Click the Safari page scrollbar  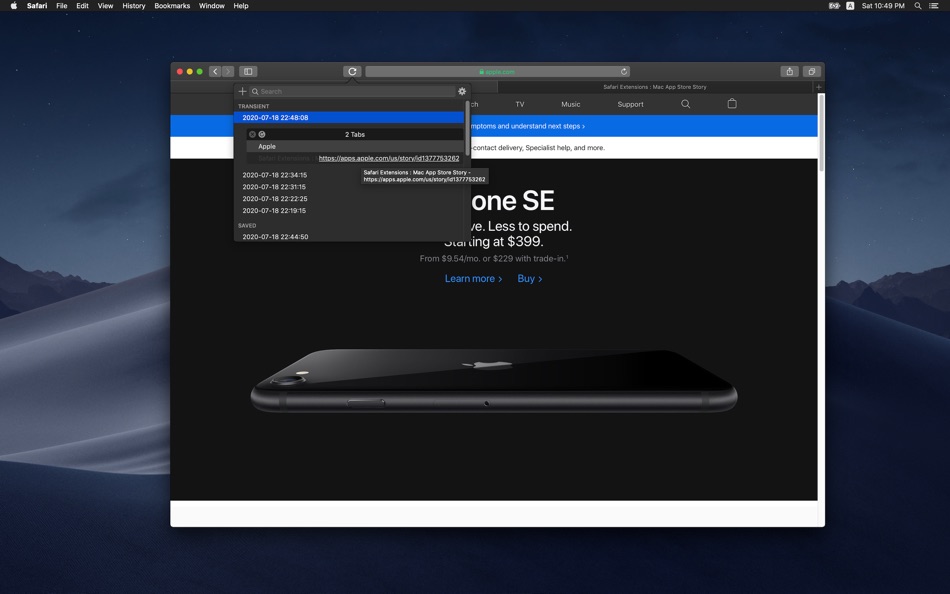pos(821,133)
